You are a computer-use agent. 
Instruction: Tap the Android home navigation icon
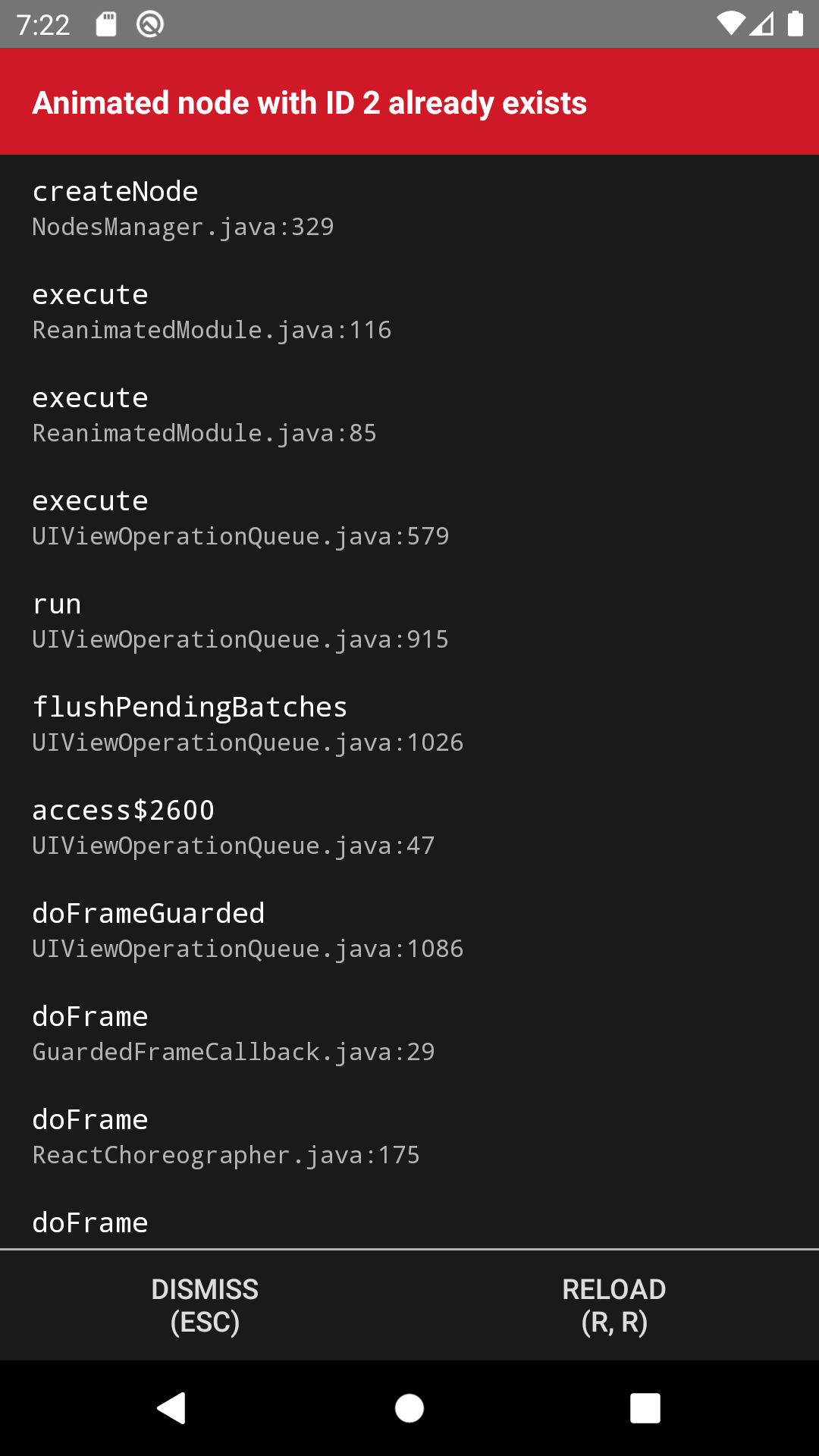click(x=409, y=1409)
